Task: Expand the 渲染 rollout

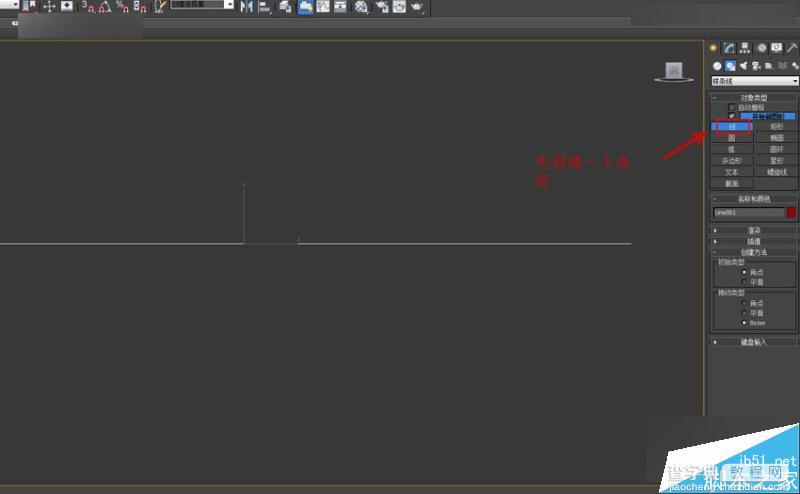Action: 754,231
